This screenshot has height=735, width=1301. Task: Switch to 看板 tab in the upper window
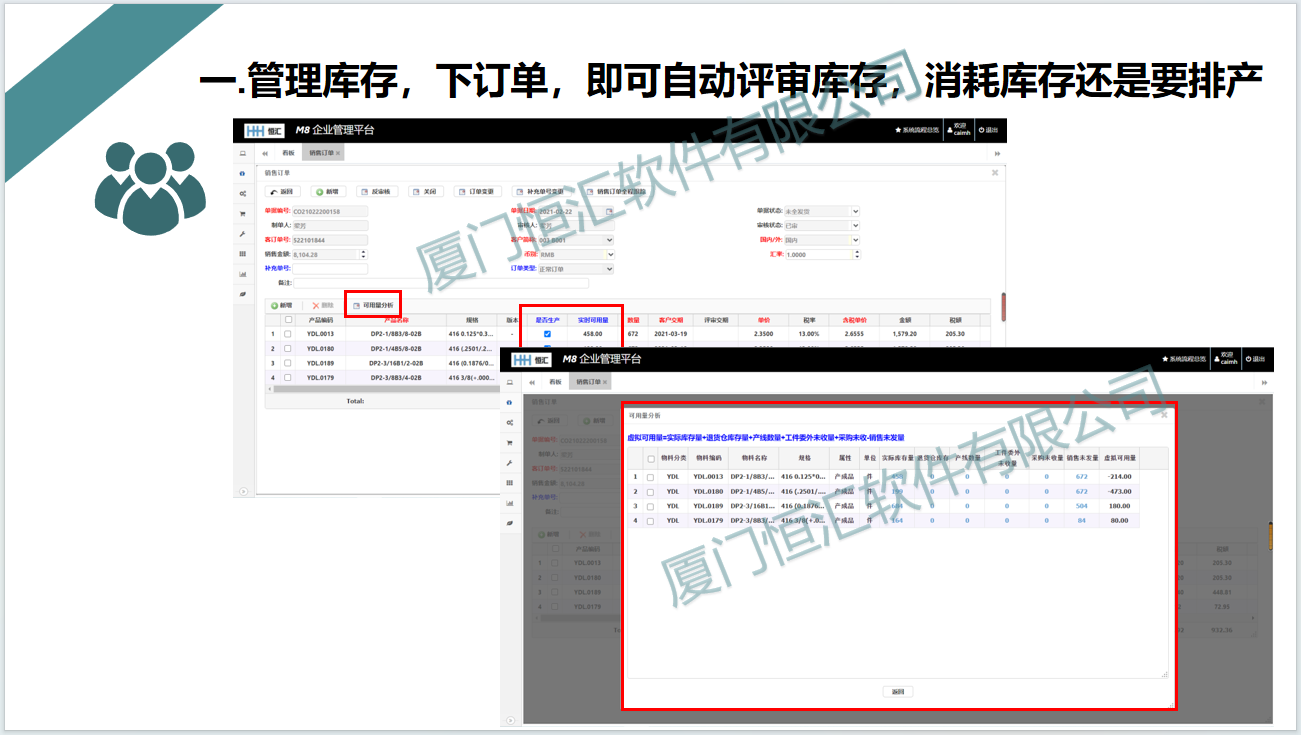288,153
